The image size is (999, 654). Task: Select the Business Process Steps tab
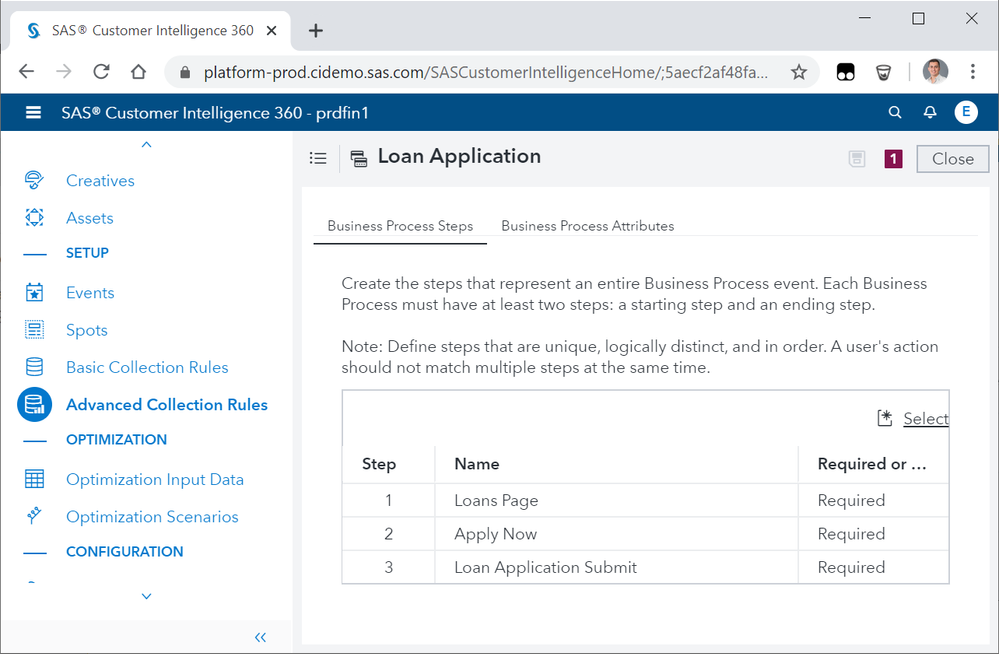tap(400, 226)
